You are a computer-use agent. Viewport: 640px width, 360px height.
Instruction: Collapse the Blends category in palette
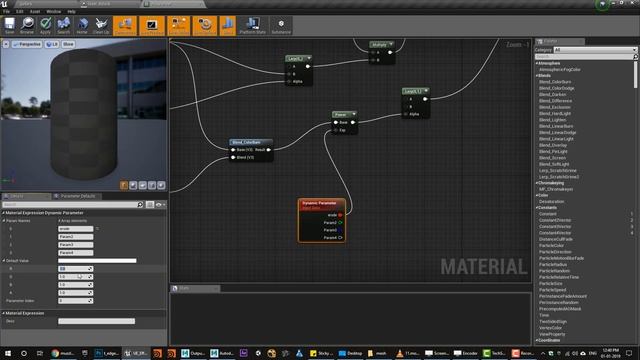(537, 76)
